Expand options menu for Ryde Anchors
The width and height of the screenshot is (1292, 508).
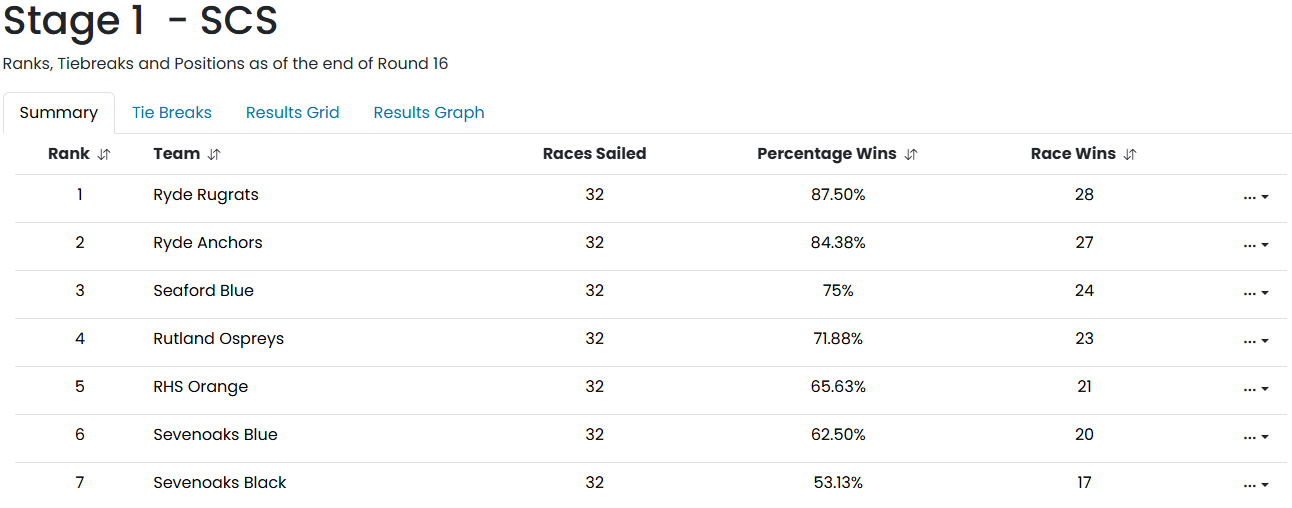coord(1256,245)
